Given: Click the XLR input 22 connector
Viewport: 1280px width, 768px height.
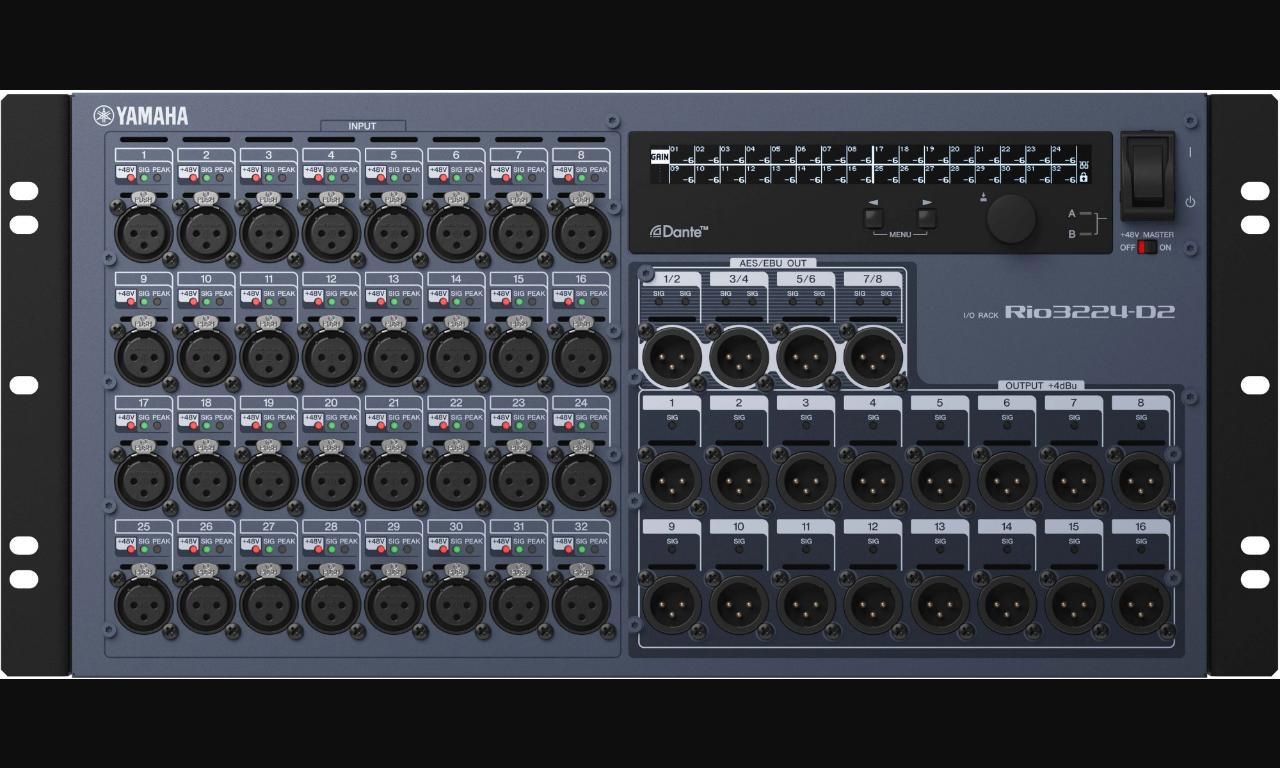Looking at the screenshot, I should tap(456, 481).
